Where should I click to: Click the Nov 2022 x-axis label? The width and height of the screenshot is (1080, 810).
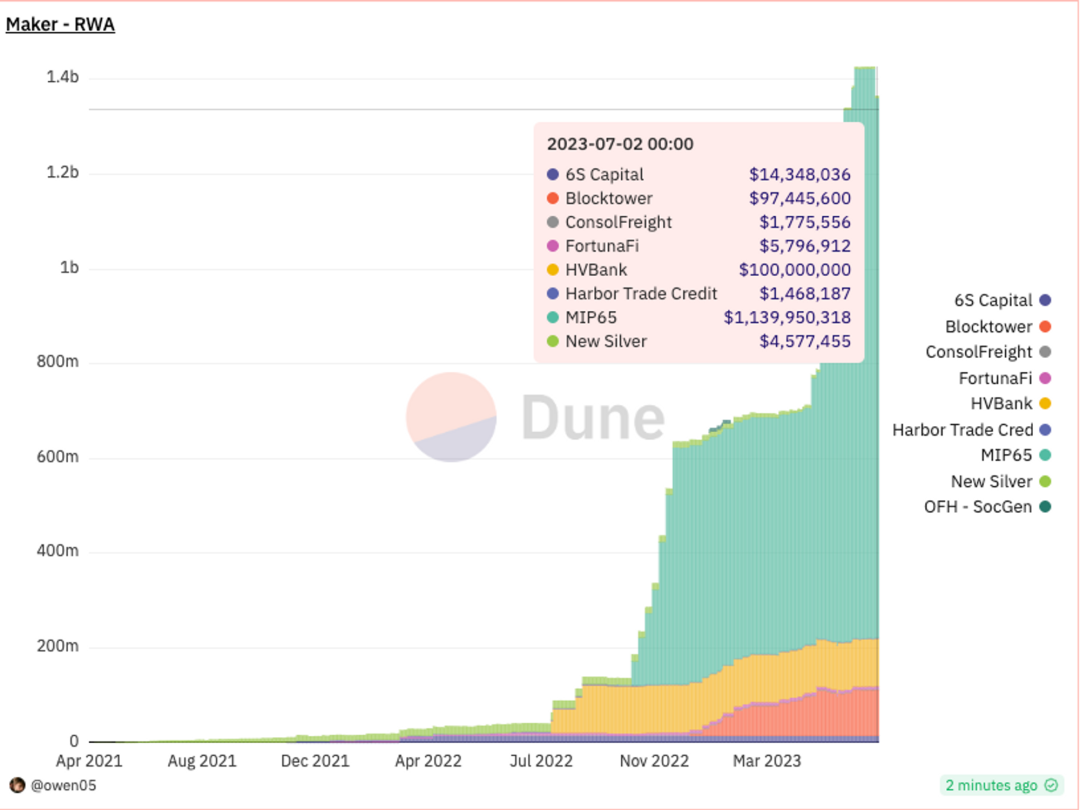pos(654,761)
